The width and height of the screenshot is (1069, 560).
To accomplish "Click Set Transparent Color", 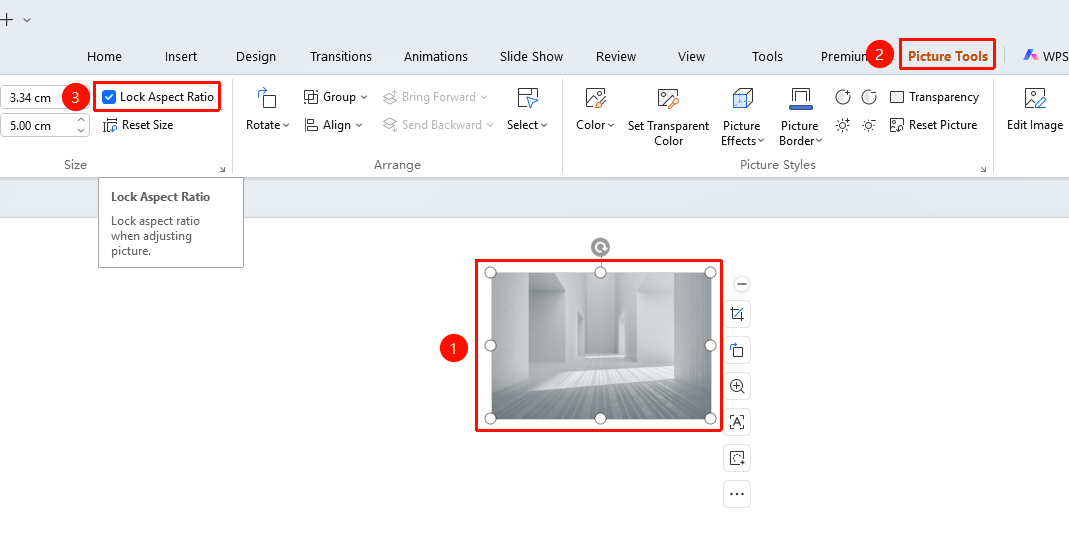I will 668,117.
